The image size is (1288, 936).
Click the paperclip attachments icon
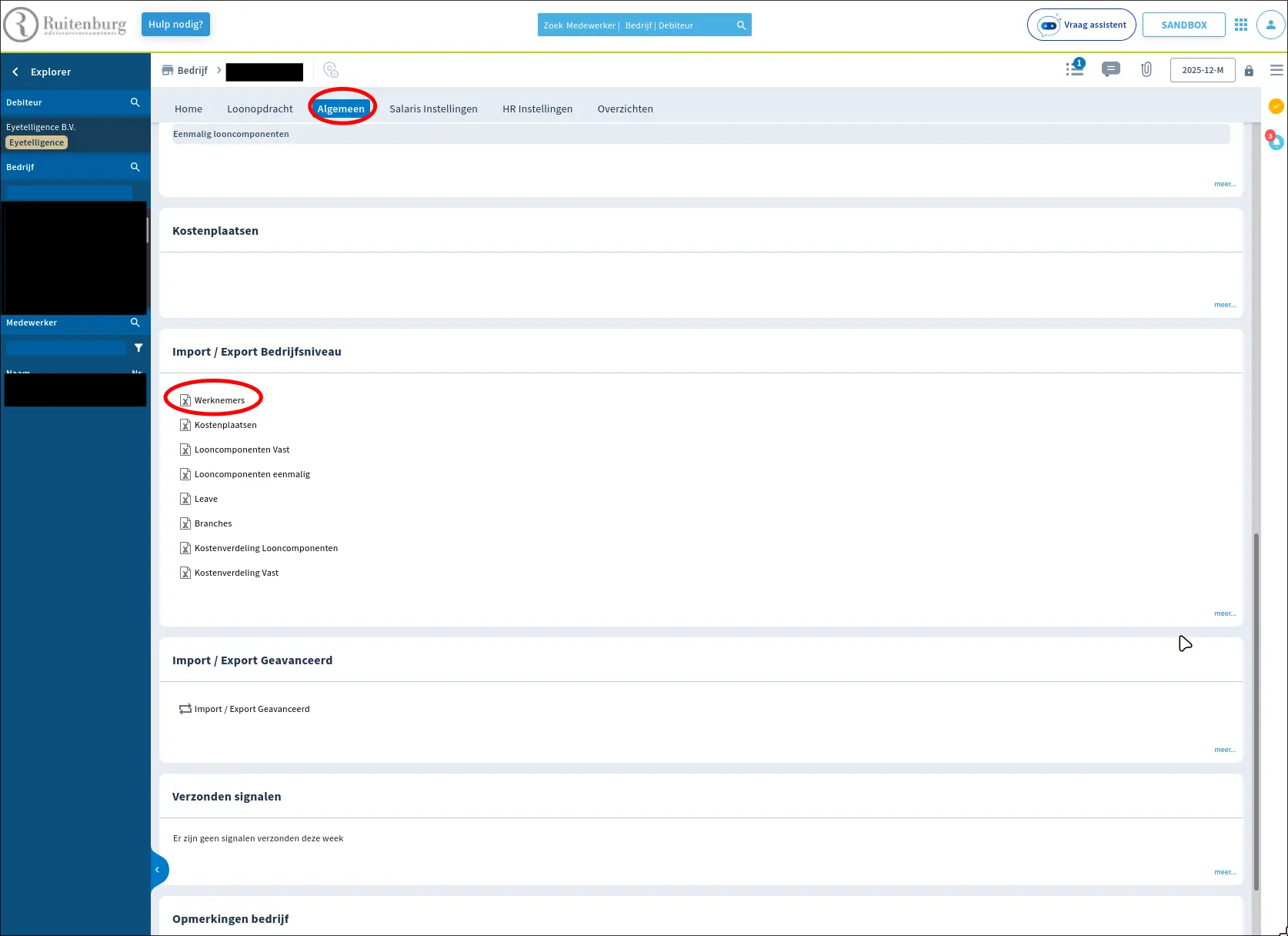tap(1146, 70)
